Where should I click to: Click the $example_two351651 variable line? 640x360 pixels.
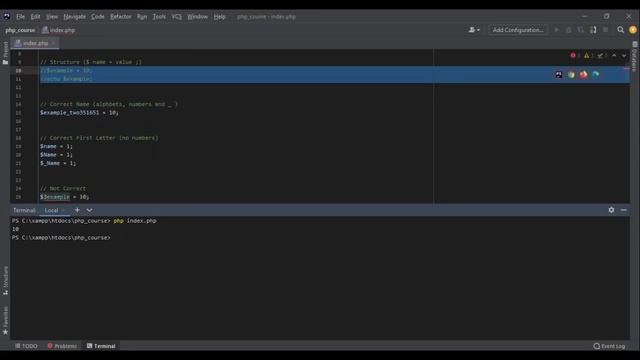pyautogui.click(x=79, y=113)
